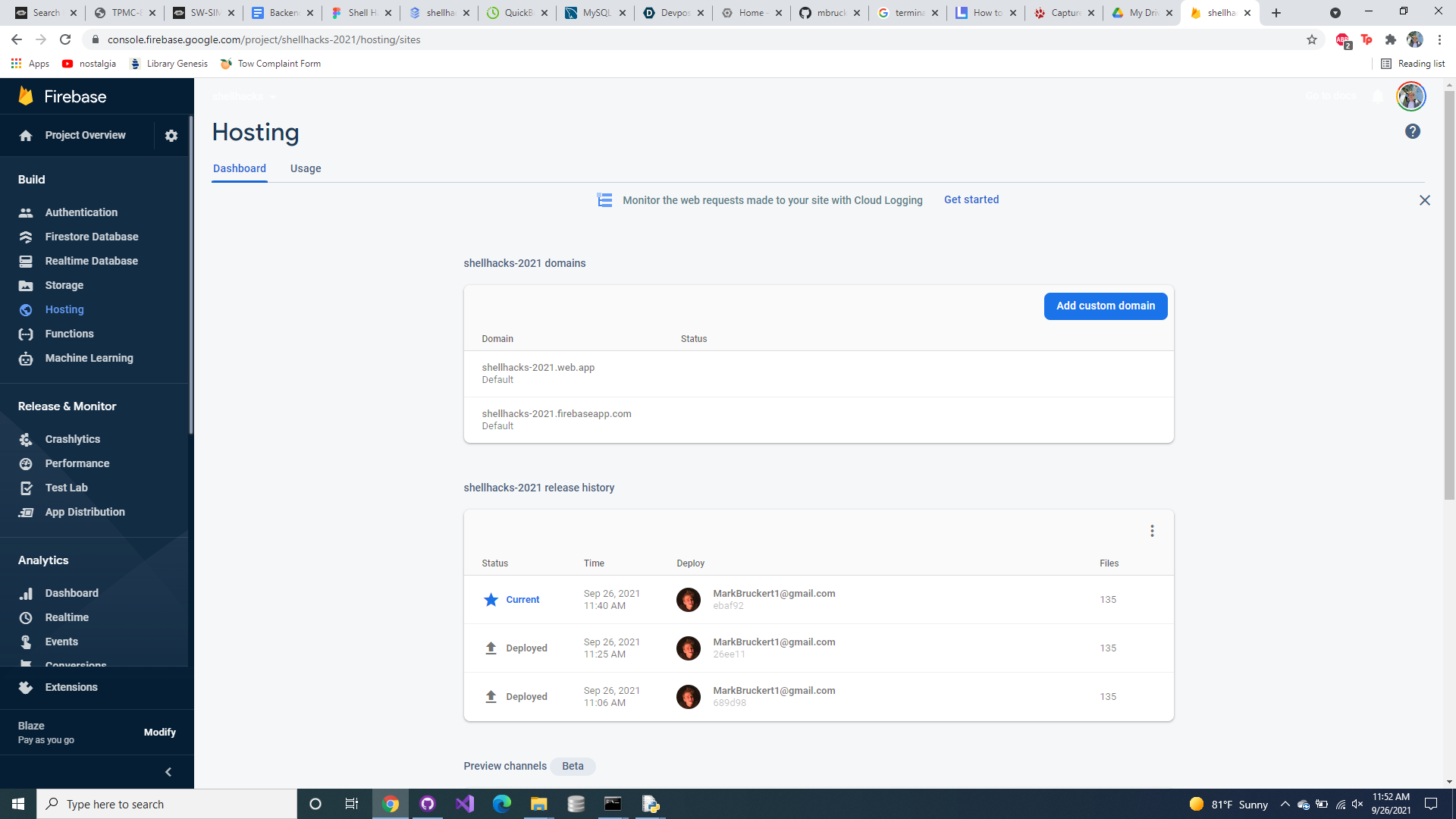
Task: Select the Dashboard tab
Action: tap(239, 168)
